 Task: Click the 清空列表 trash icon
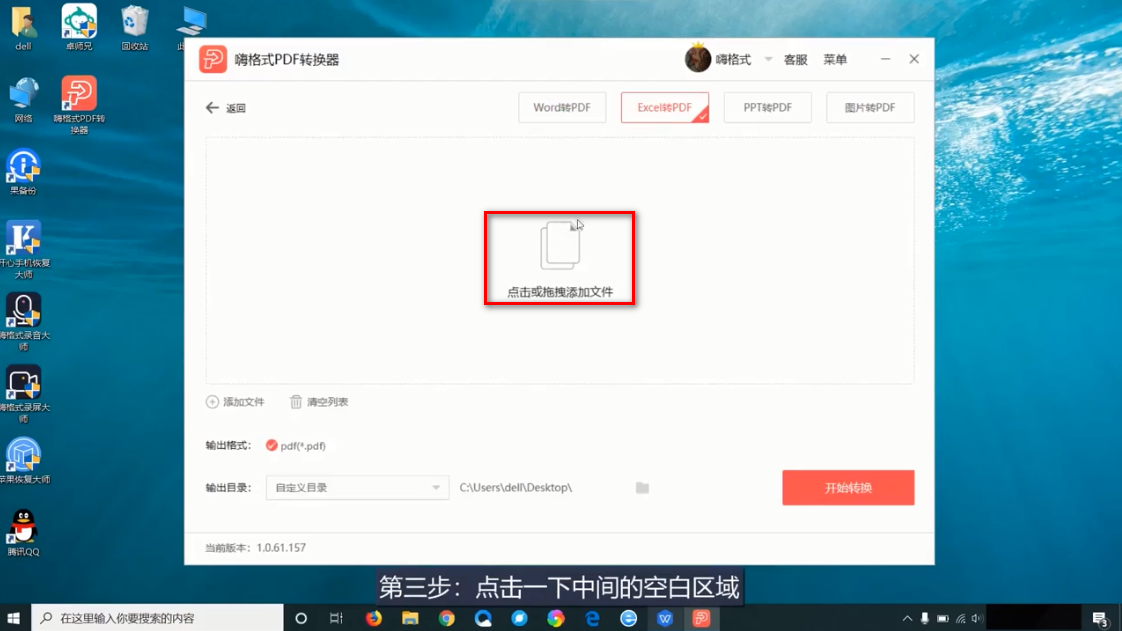pyautogui.click(x=296, y=402)
